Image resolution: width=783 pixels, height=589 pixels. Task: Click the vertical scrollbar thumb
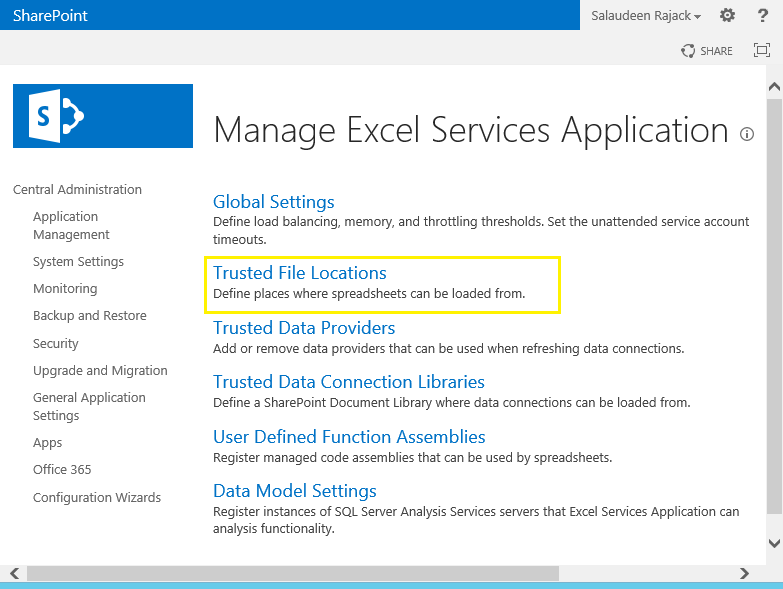[x=774, y=306]
